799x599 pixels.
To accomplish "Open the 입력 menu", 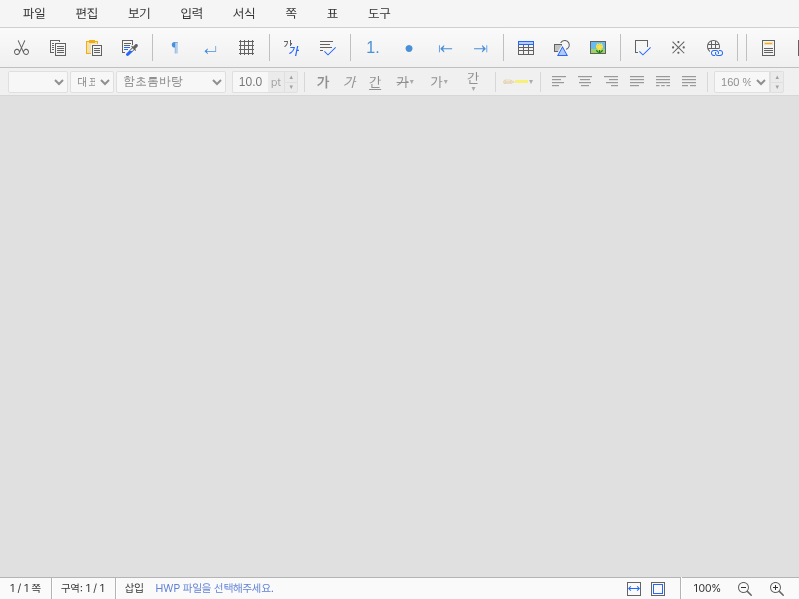I will point(192,13).
